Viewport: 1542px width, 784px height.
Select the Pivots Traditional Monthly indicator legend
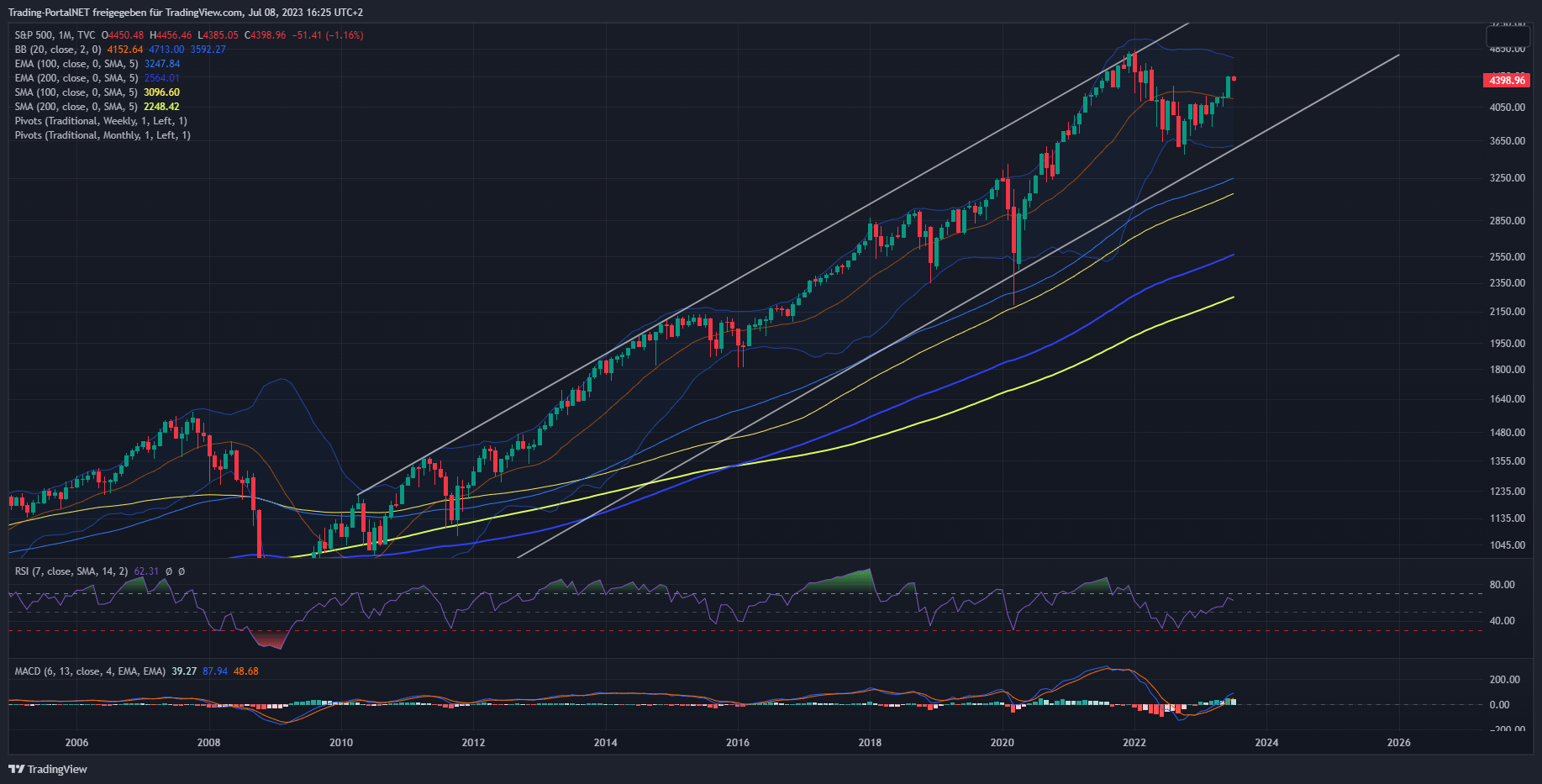[x=103, y=135]
